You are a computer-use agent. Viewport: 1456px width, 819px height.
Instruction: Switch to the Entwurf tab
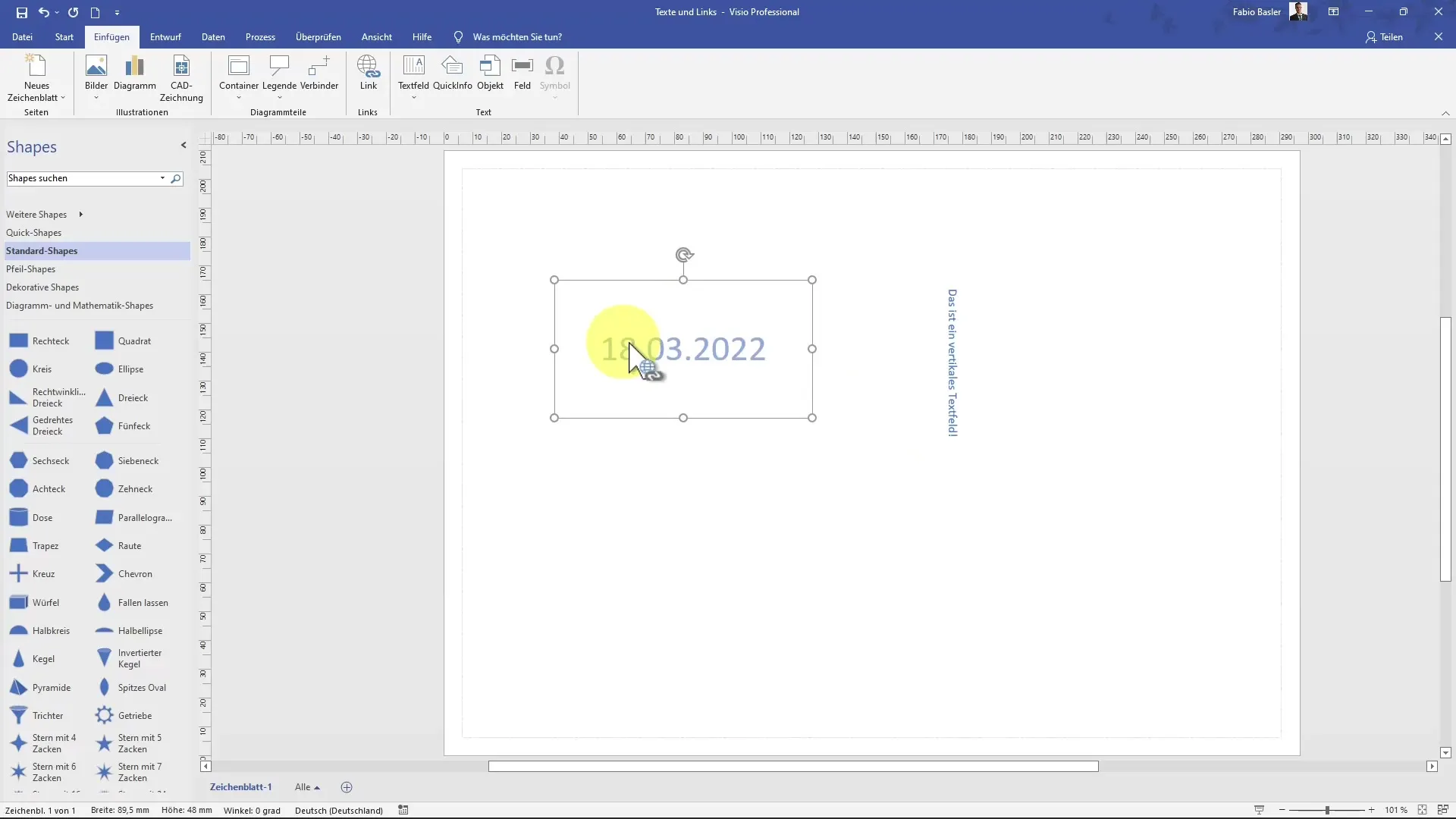[x=165, y=36]
